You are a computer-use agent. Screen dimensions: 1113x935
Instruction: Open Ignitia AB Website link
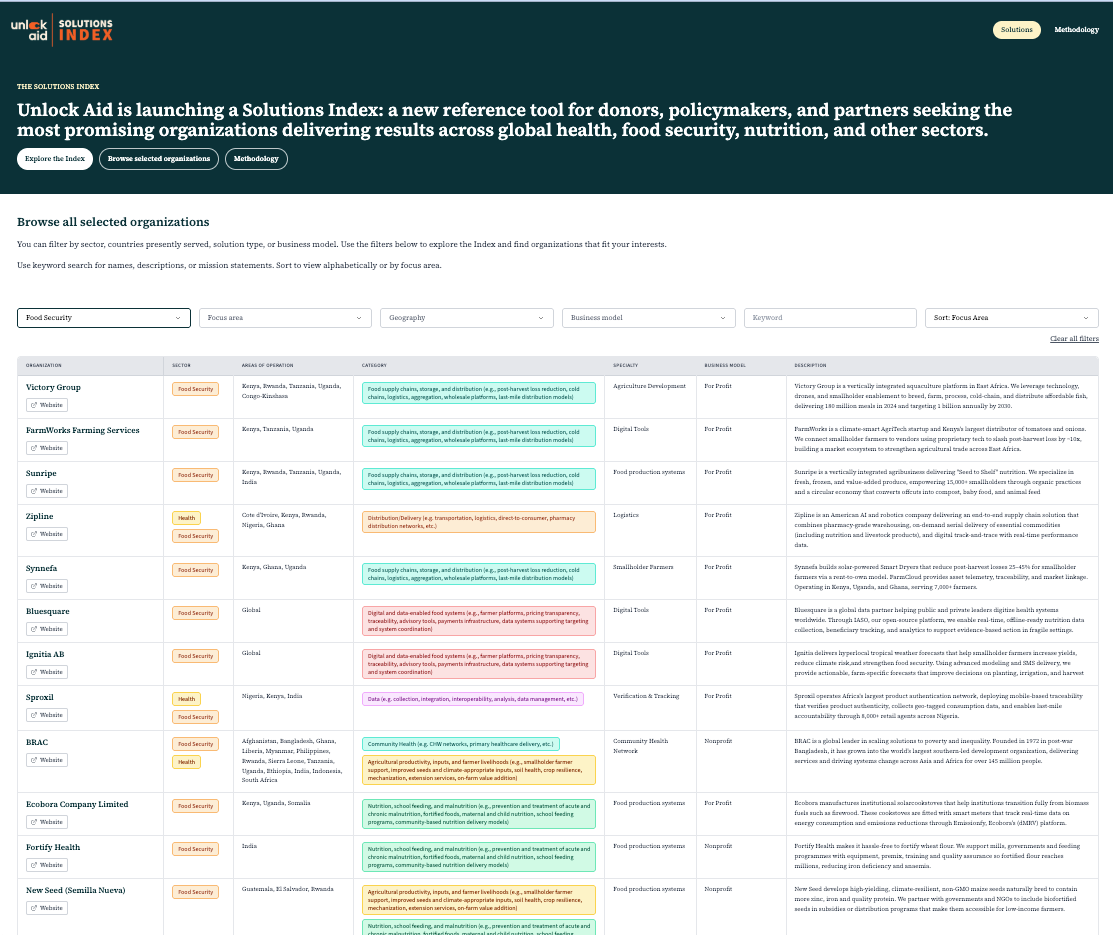[47, 672]
